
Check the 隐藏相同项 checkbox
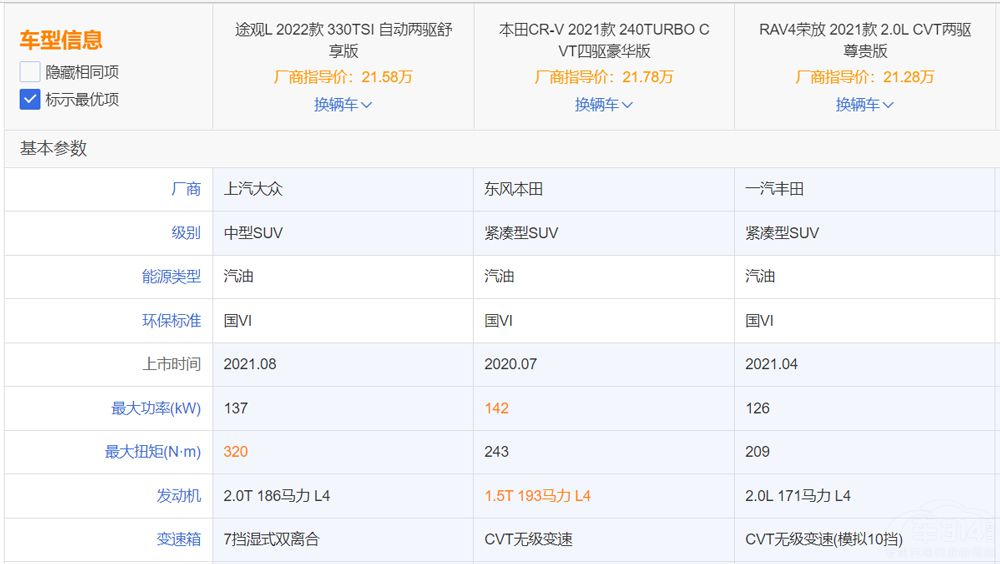pos(30,72)
